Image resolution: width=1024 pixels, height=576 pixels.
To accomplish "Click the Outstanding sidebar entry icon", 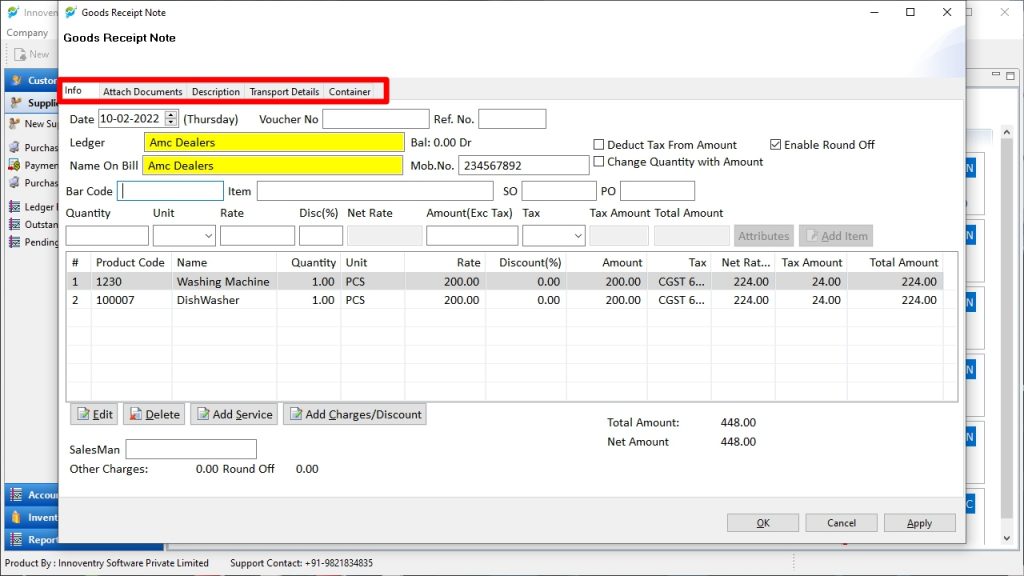I will click(x=14, y=225).
